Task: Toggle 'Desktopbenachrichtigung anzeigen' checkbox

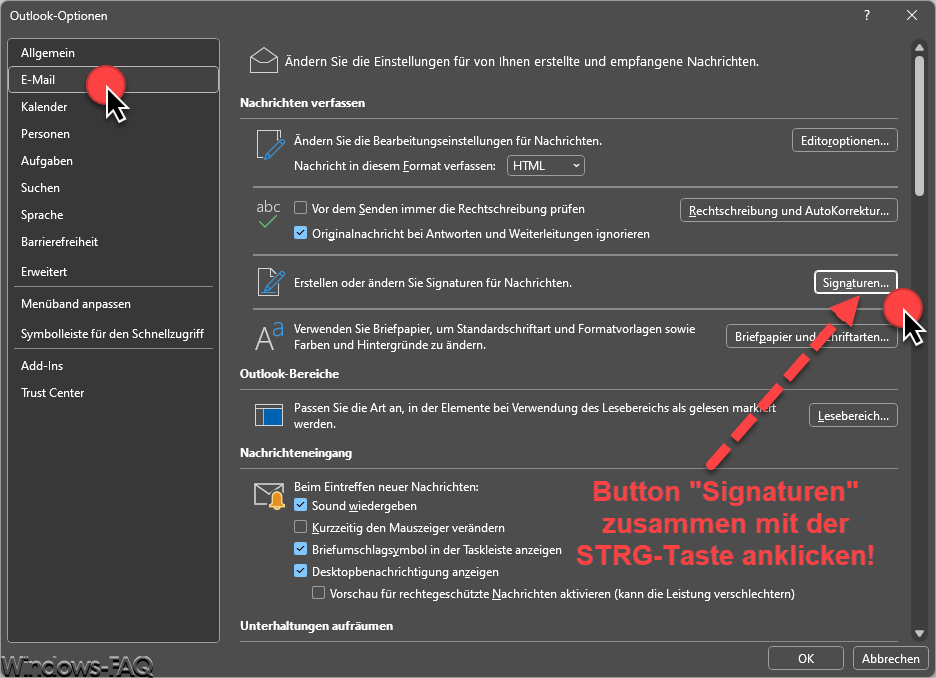Action: (301, 571)
